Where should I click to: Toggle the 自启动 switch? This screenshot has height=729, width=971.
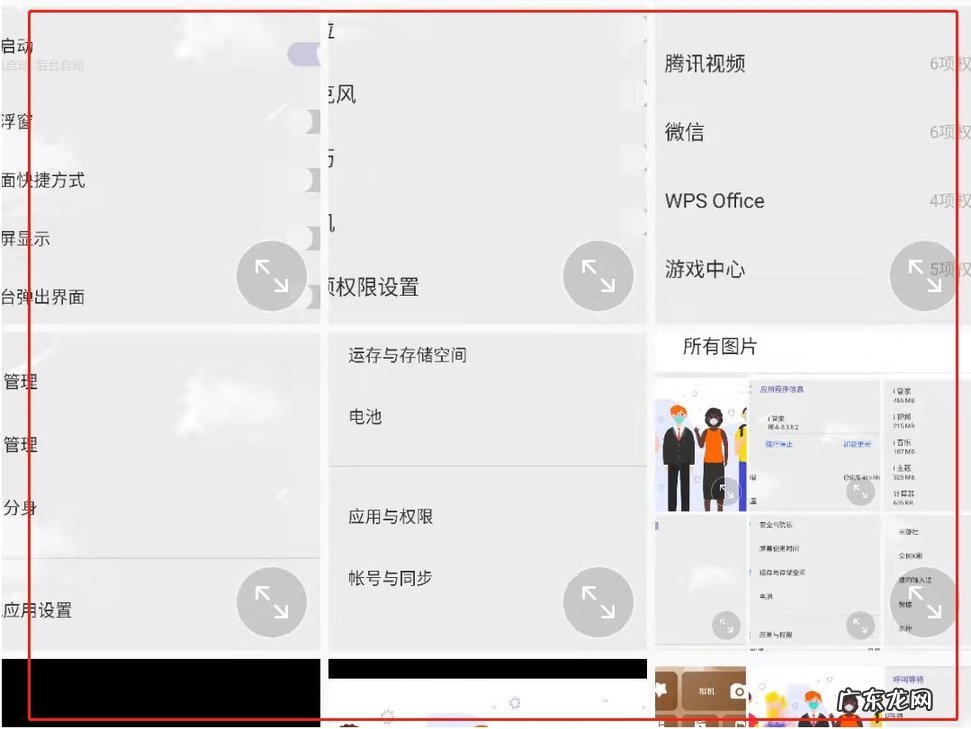click(304, 54)
